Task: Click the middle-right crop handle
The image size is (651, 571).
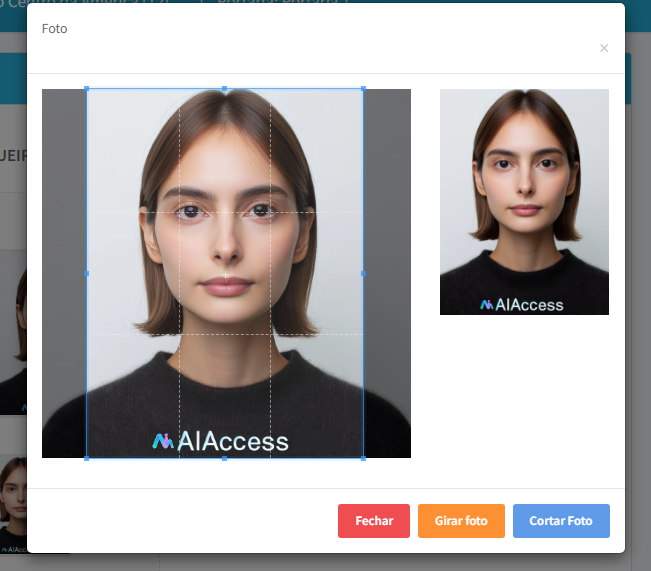Action: (363, 273)
